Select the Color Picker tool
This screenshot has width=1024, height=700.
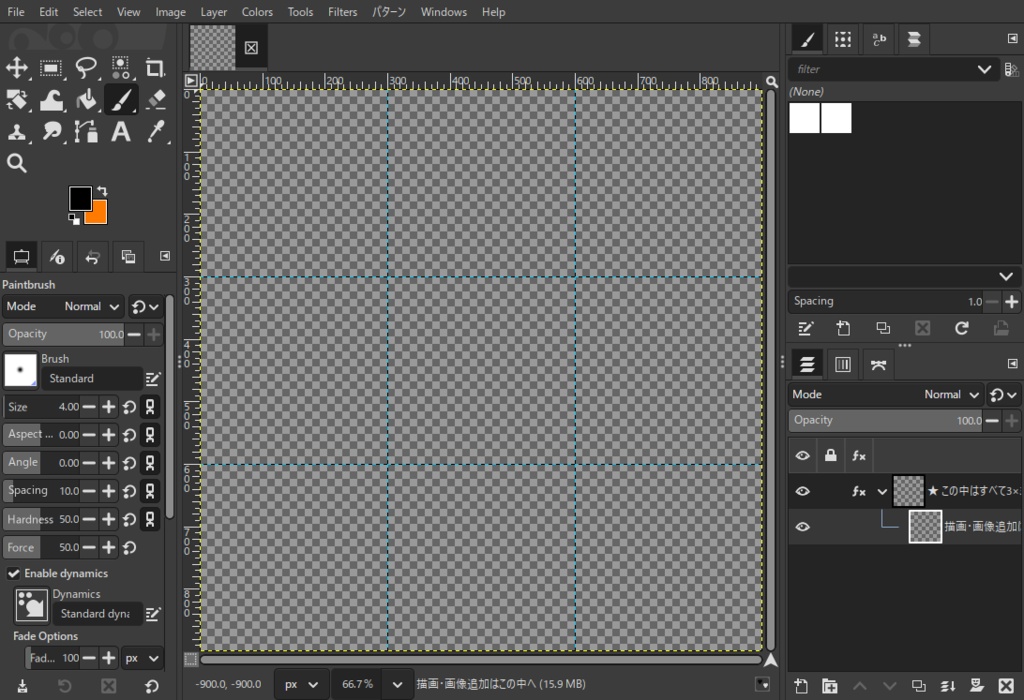point(155,132)
